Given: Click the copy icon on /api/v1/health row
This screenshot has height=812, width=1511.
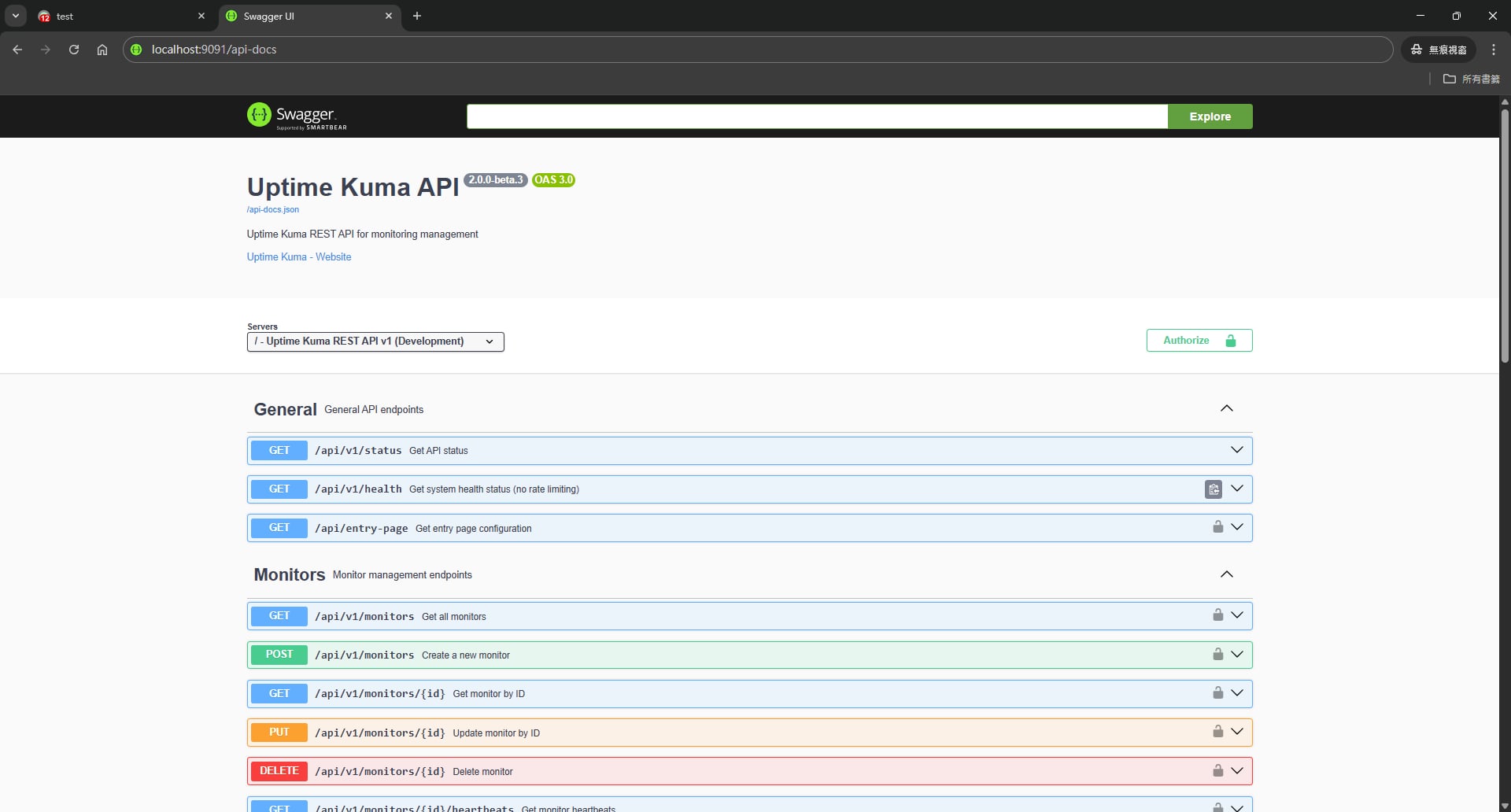Looking at the screenshot, I should coord(1213,489).
